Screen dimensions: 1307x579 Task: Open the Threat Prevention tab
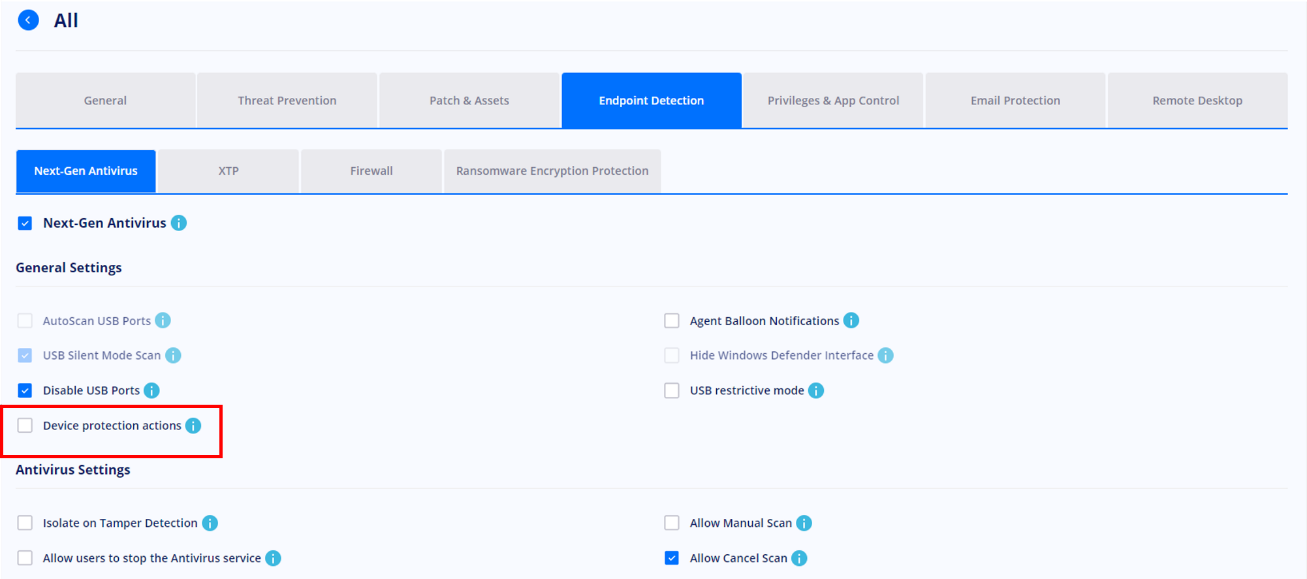click(287, 100)
